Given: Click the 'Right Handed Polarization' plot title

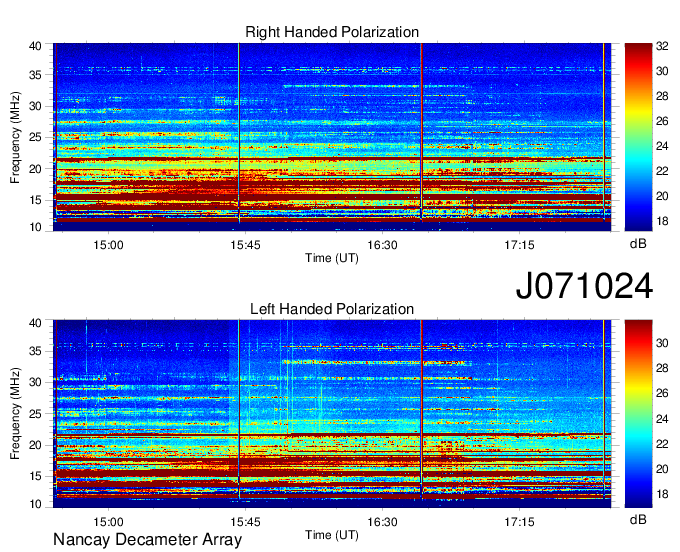Looking at the screenshot, I should tap(332, 32).
